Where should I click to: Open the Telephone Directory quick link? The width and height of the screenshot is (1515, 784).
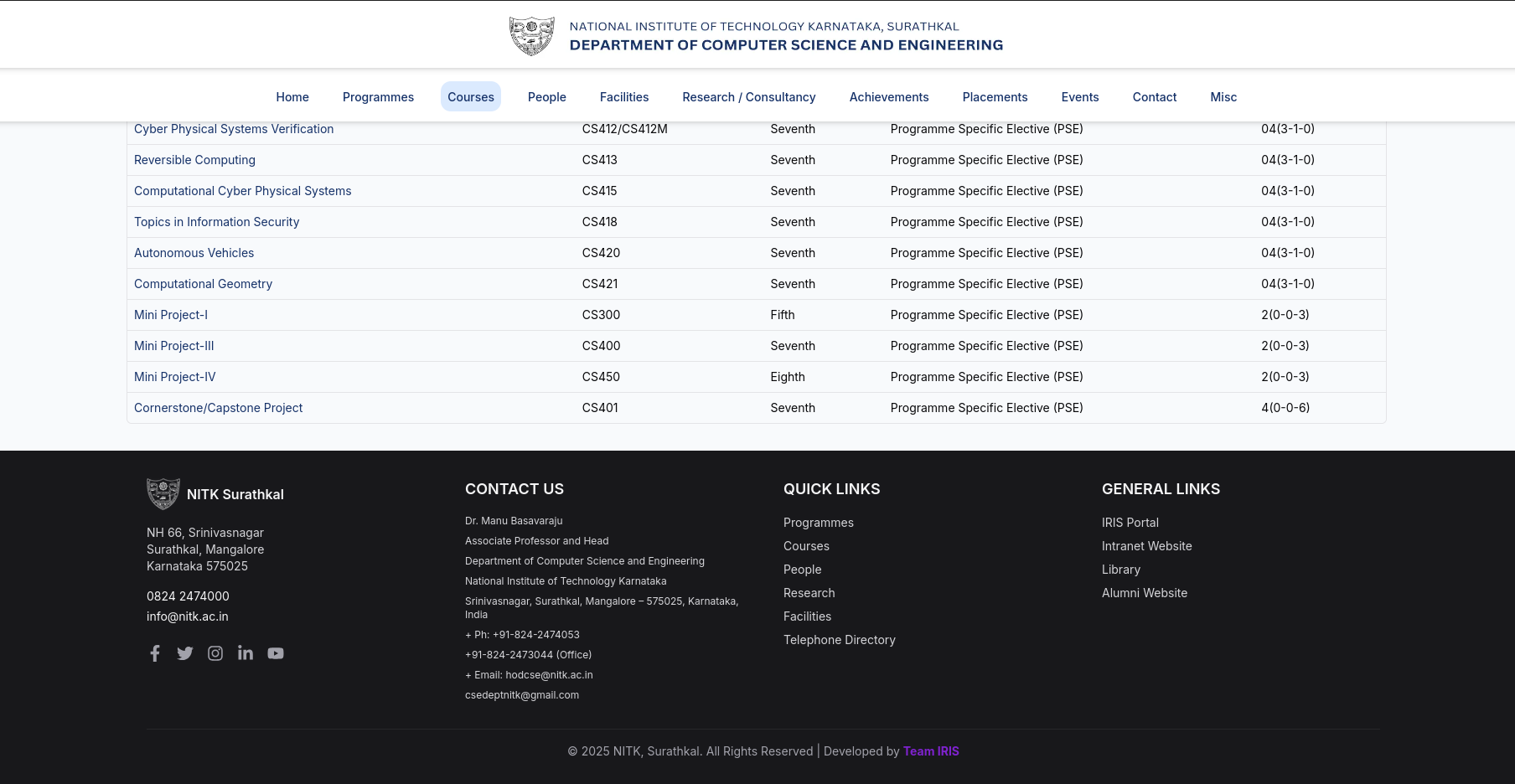point(839,640)
